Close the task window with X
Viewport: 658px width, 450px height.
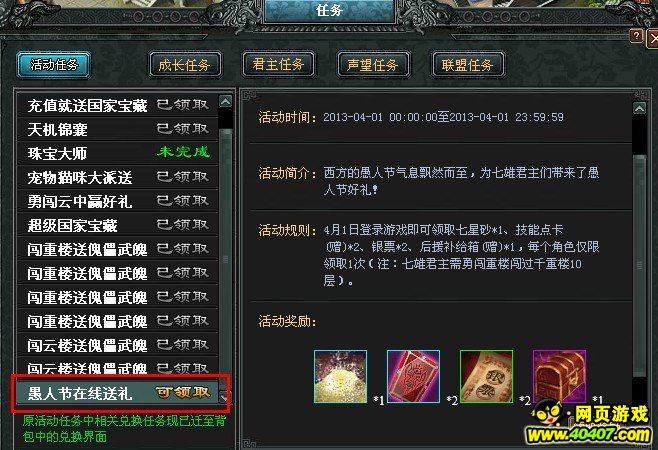point(653,39)
